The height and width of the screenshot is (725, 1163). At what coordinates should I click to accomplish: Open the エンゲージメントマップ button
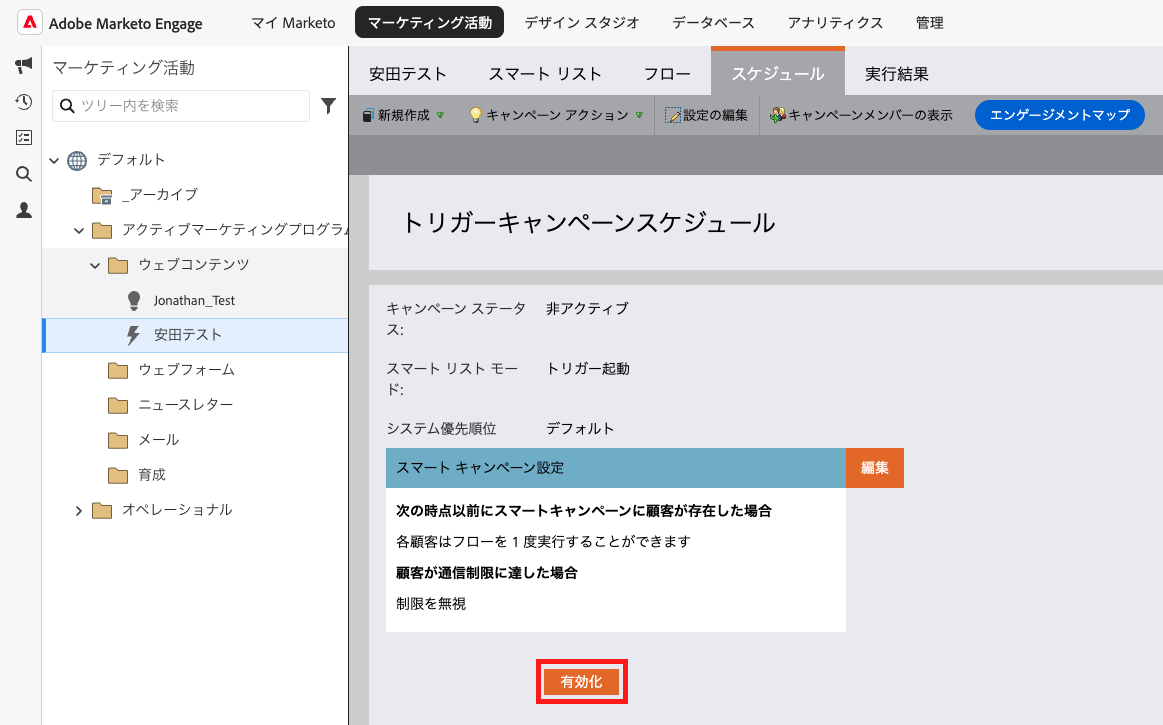(x=1059, y=115)
